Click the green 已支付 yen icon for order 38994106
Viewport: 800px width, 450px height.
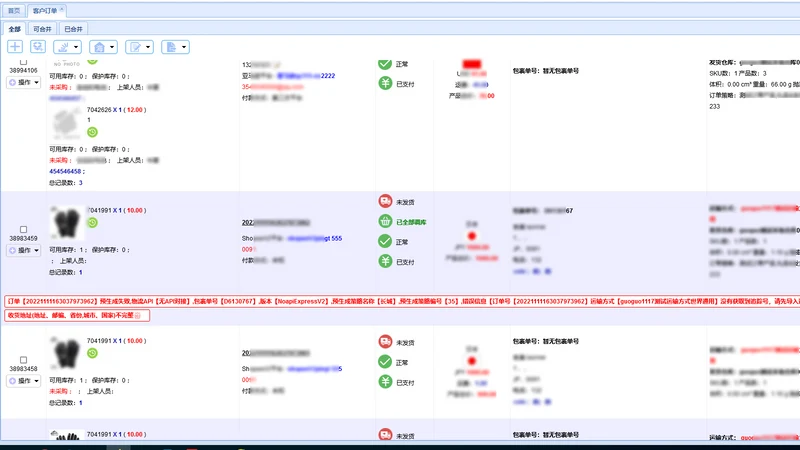(385, 83)
